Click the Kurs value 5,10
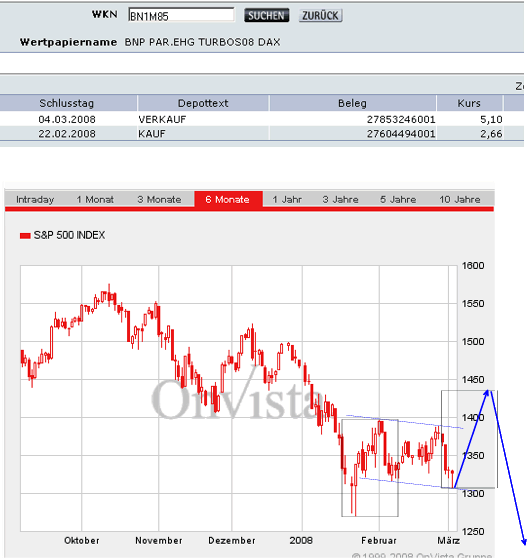Screen dimensions: 527x558 (x=491, y=119)
